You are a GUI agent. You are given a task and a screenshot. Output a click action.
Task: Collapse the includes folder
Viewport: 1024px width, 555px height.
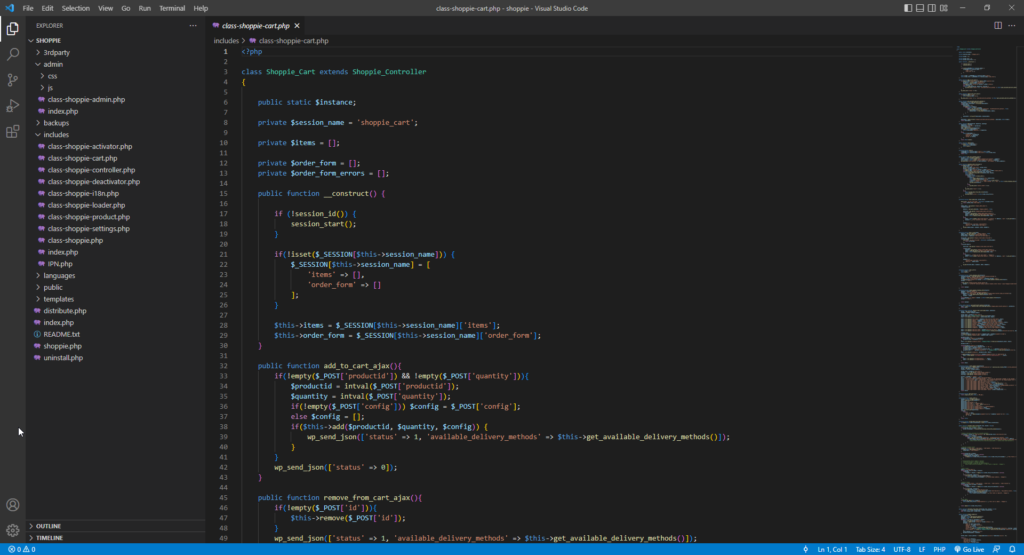pos(116,135)
